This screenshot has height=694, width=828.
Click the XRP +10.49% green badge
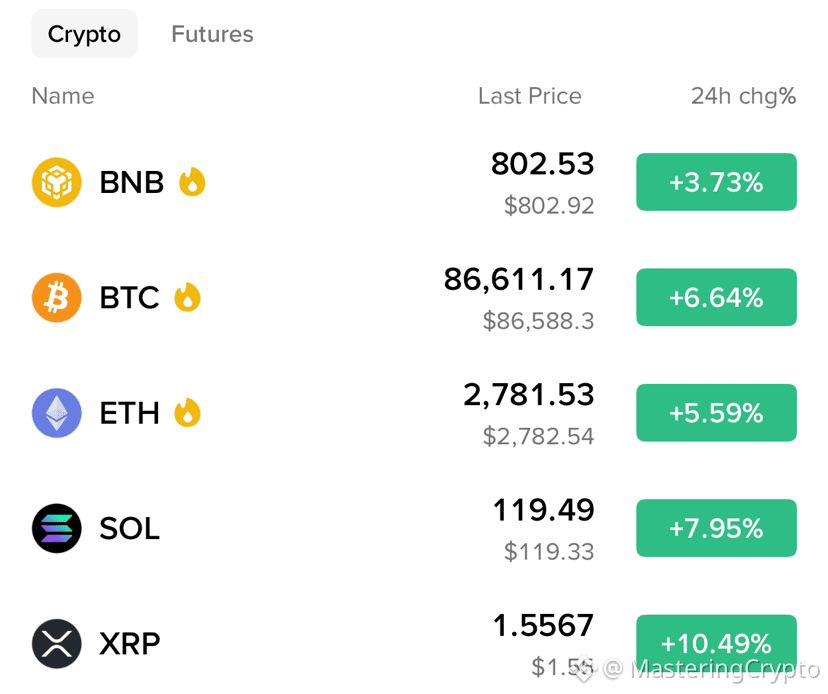(717, 643)
